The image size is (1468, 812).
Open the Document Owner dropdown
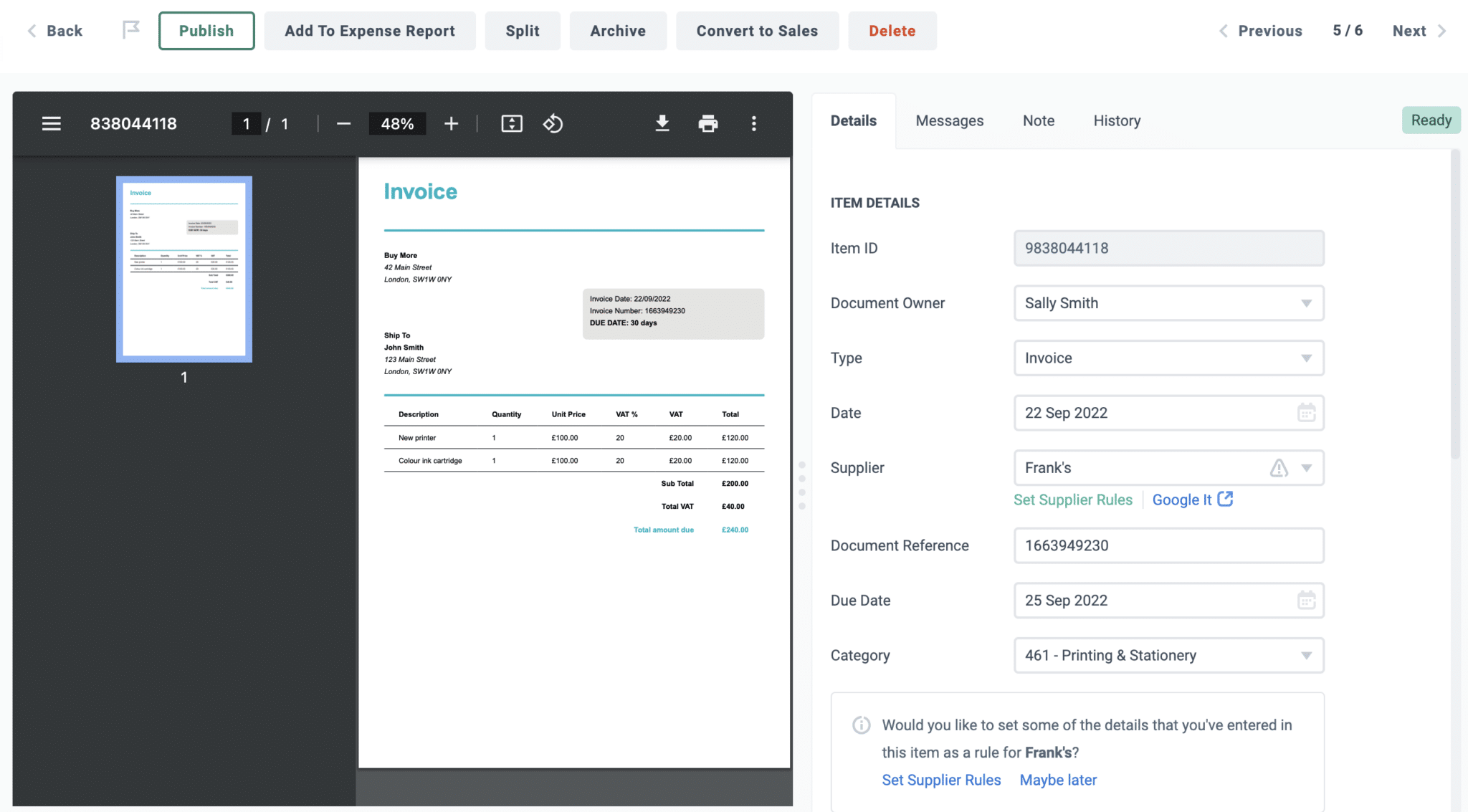[x=1306, y=303]
